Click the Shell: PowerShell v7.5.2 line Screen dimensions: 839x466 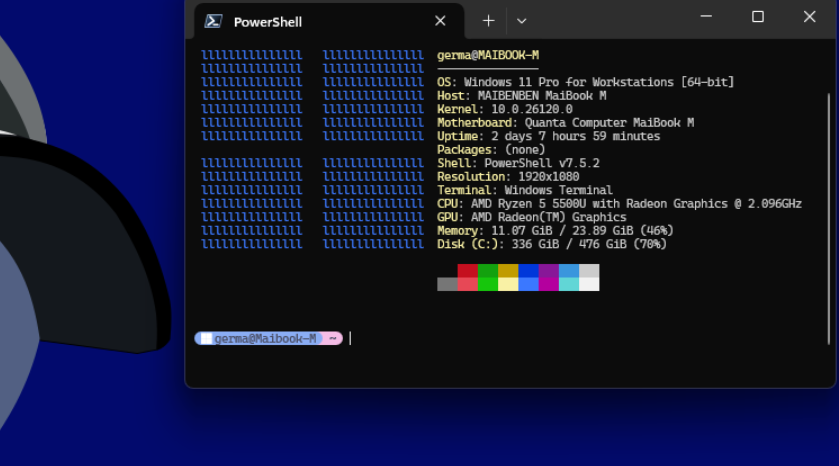pyautogui.click(x=518, y=163)
